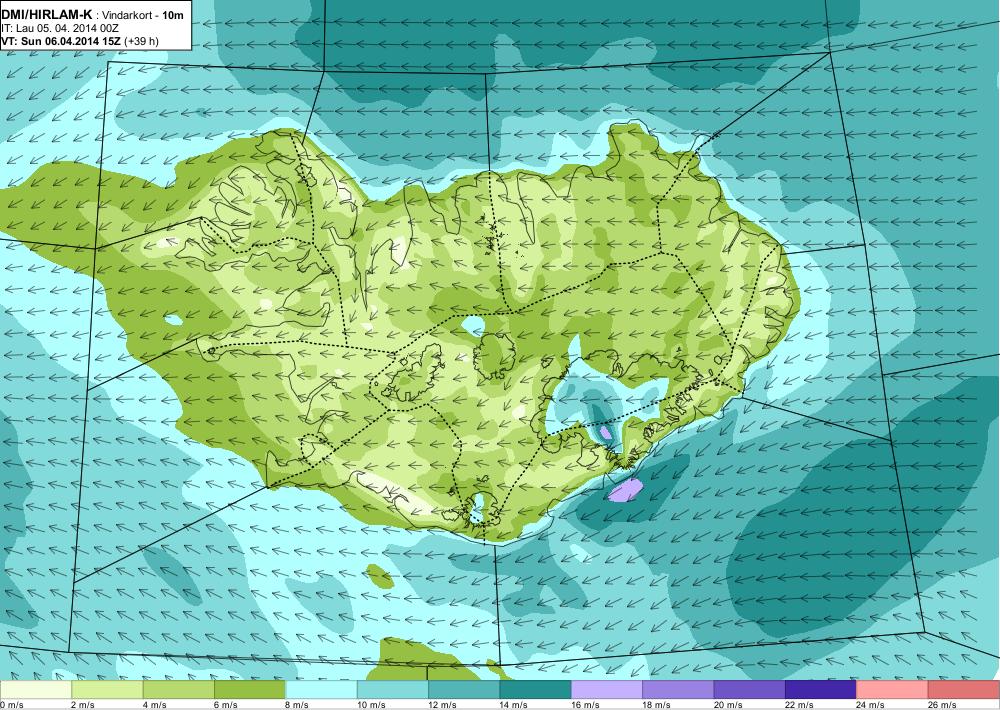Click the "IT: Lau 05. 04. 2014 00Z" line
1000x710 pixels.
point(59,28)
